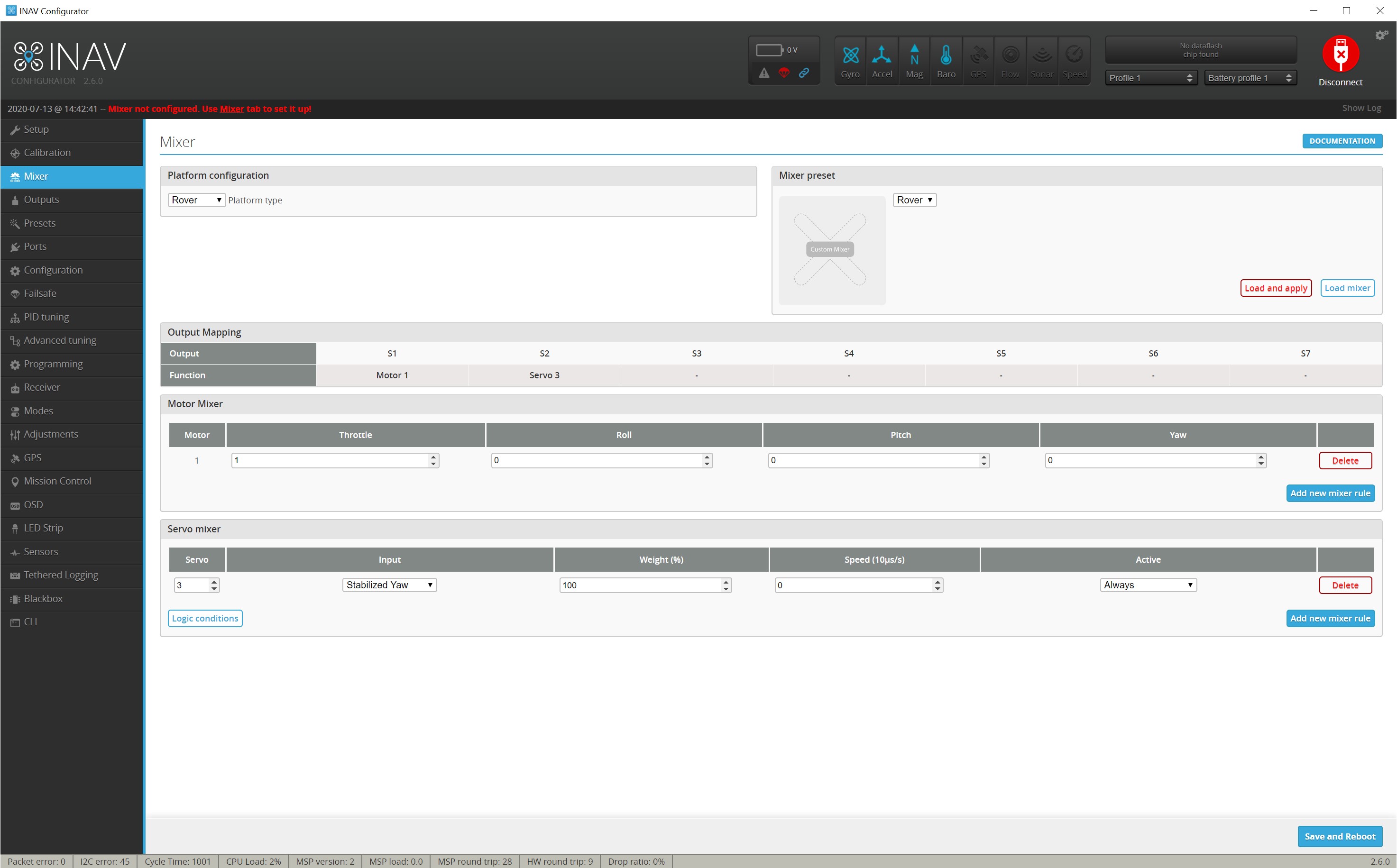The height and width of the screenshot is (868, 1397).
Task: Increase the Servo number stepper
Action: pos(214,582)
